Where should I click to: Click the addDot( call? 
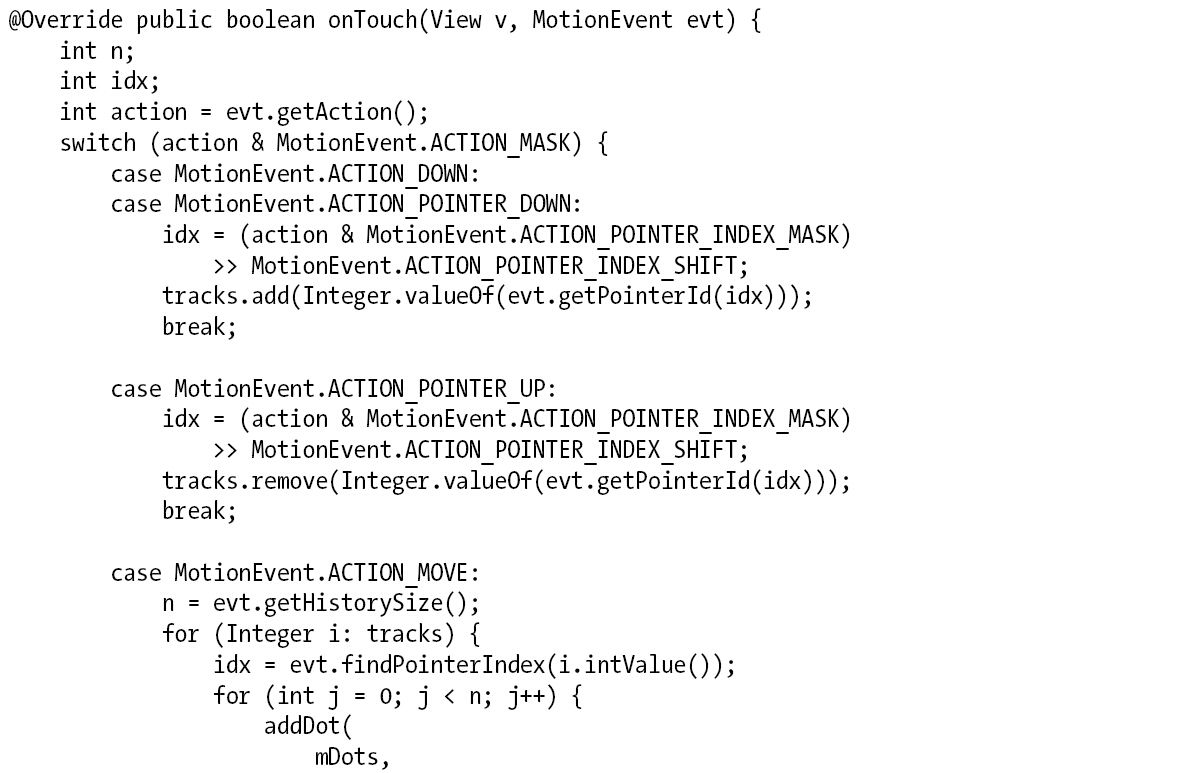[x=308, y=726]
